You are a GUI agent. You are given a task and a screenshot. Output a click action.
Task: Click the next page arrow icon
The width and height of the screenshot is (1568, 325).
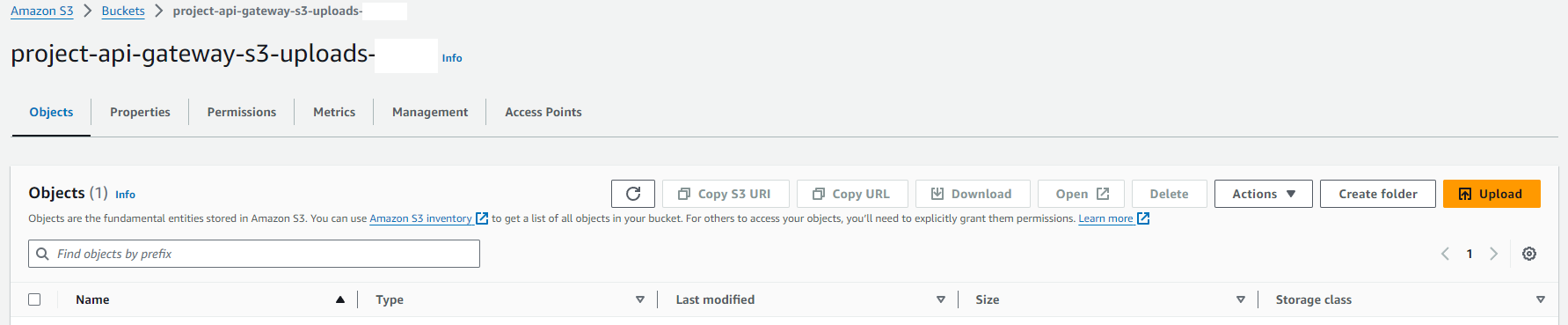pos(1493,254)
